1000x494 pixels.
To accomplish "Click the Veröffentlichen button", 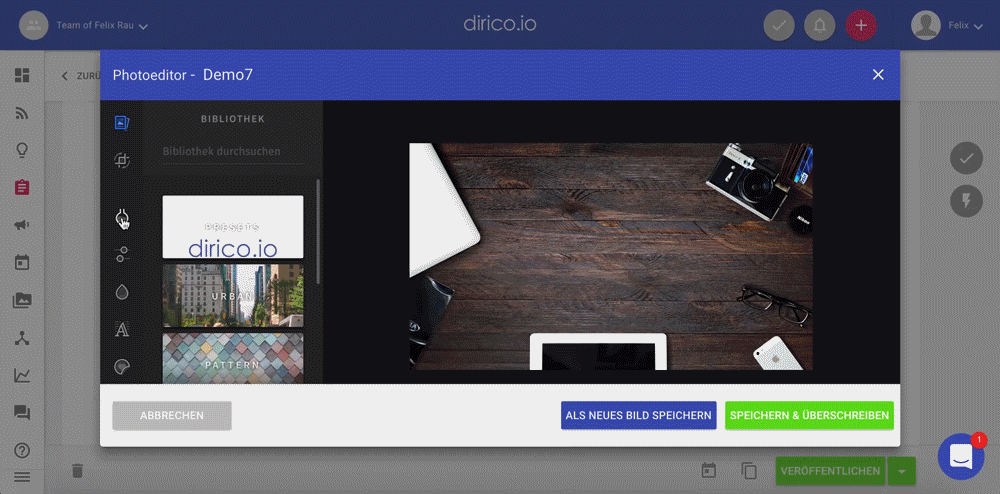I will (x=830, y=471).
